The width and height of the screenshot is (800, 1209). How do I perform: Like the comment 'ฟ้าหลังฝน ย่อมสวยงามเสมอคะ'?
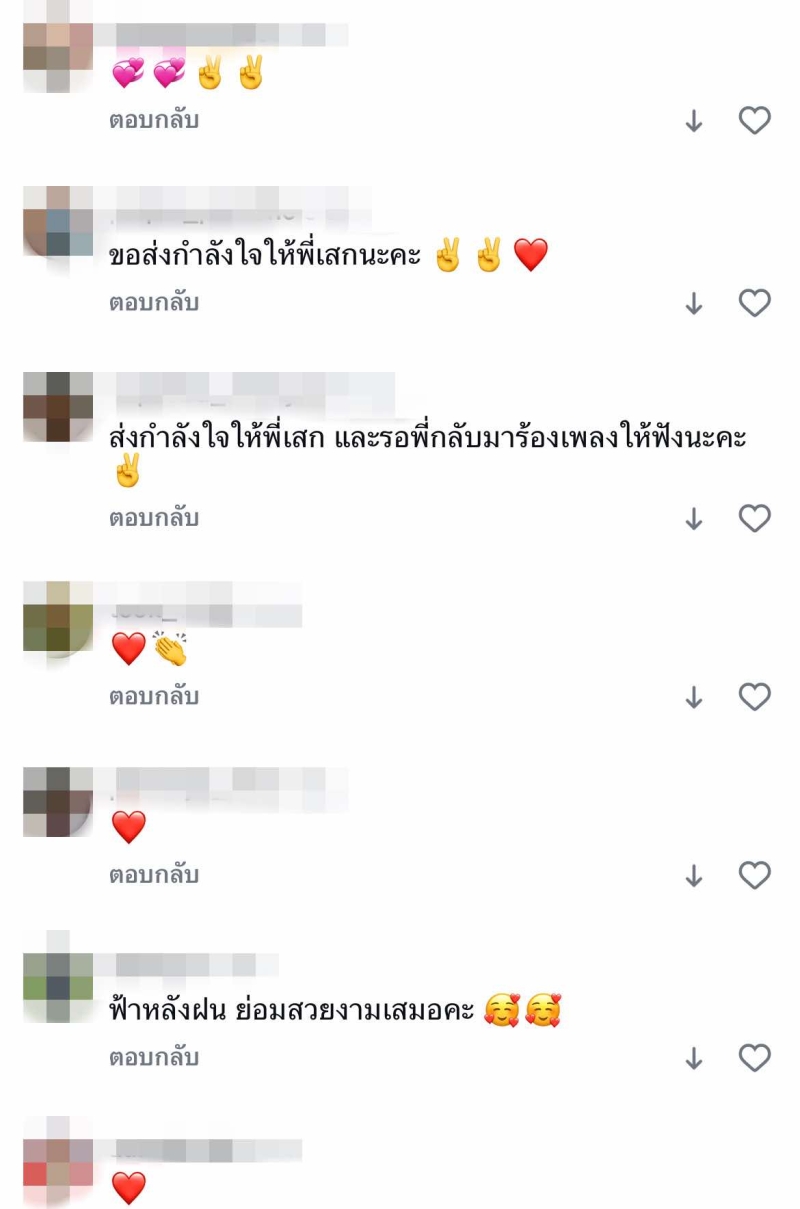[754, 1057]
